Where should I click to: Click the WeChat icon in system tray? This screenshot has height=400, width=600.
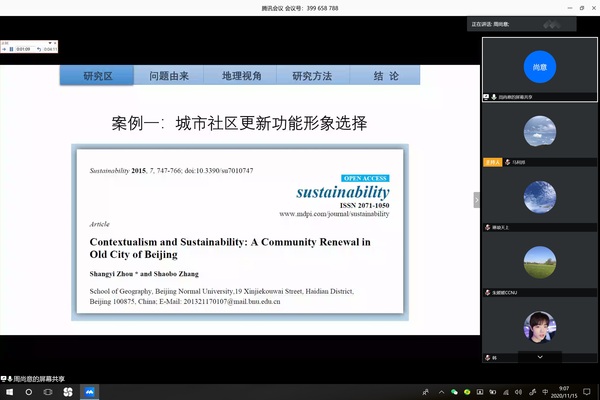pyautogui.click(x=453, y=393)
